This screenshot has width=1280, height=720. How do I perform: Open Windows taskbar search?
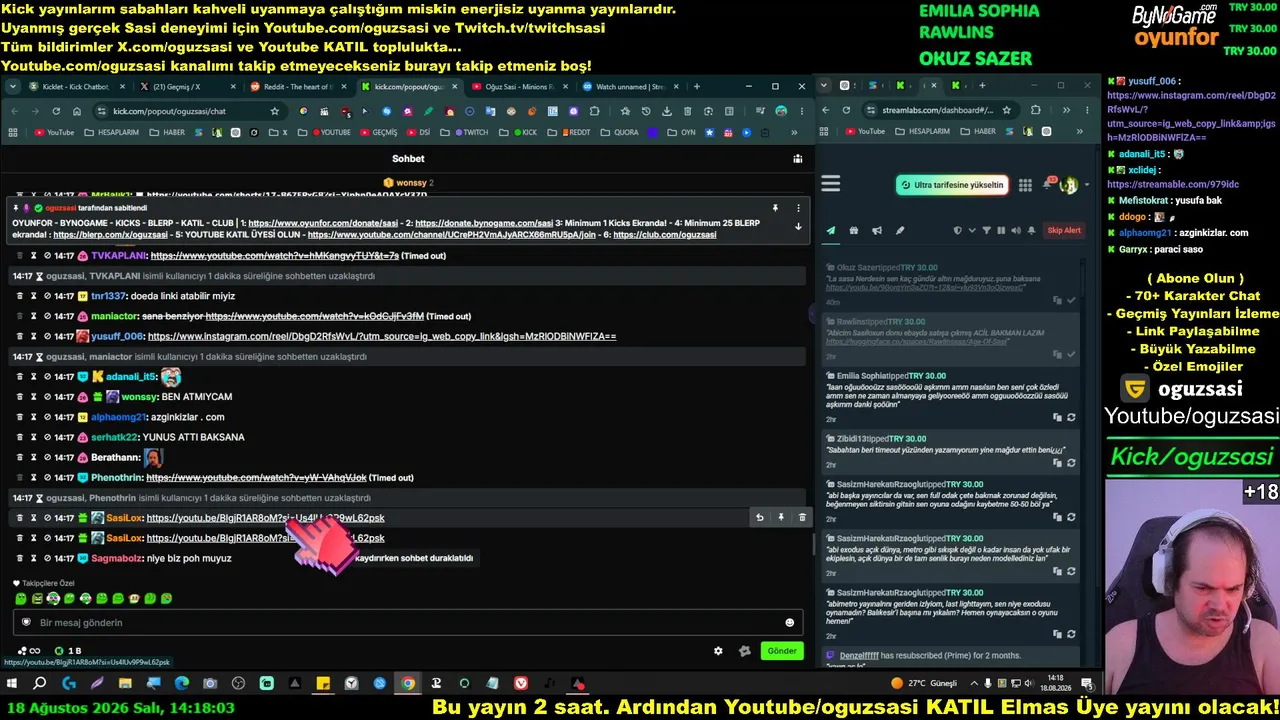40,684
